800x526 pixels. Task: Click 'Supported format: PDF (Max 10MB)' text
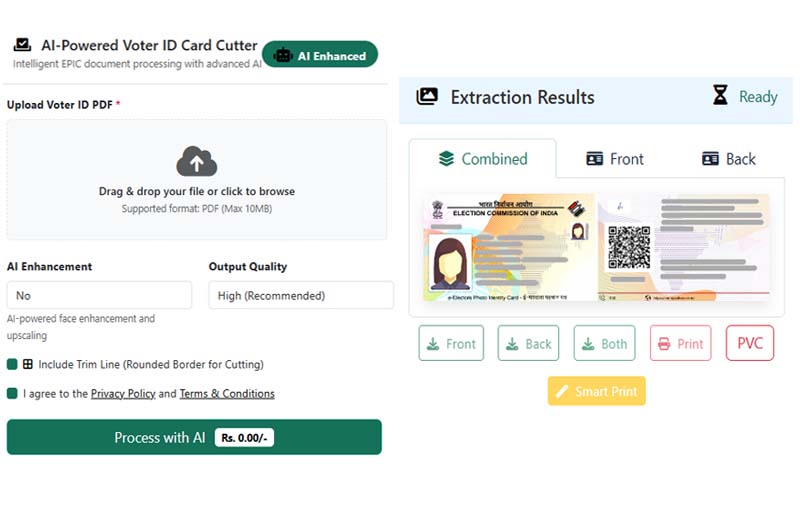(196, 209)
